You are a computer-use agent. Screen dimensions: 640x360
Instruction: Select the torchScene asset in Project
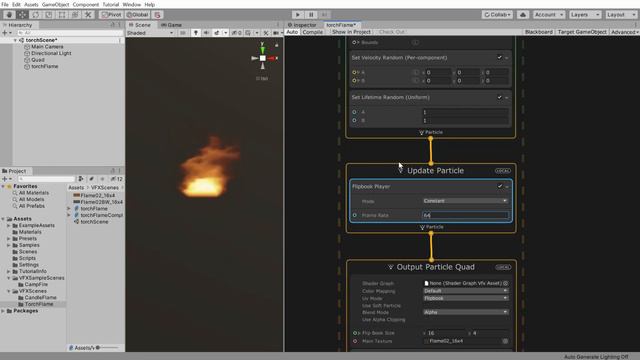pyautogui.click(x=91, y=222)
